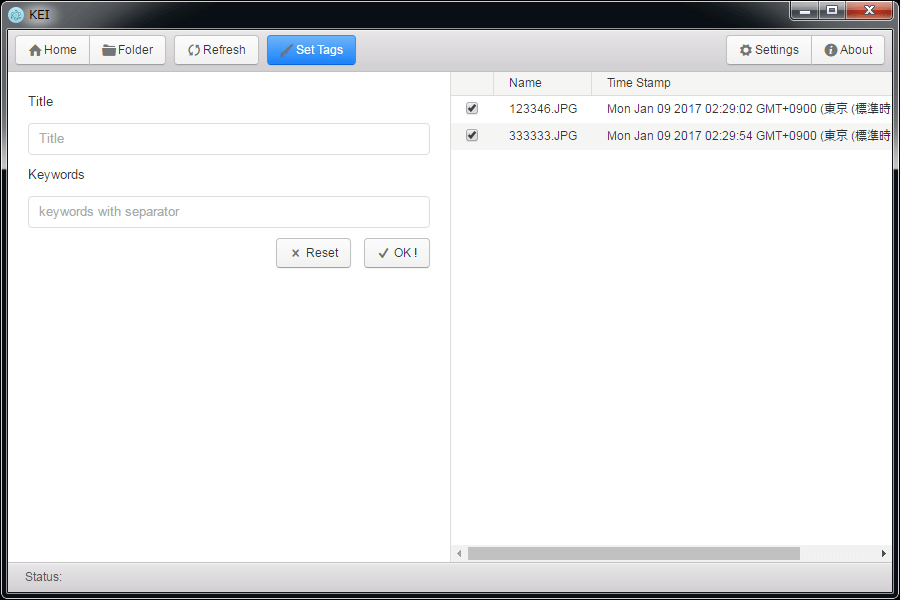Click the Reset button

(313, 253)
